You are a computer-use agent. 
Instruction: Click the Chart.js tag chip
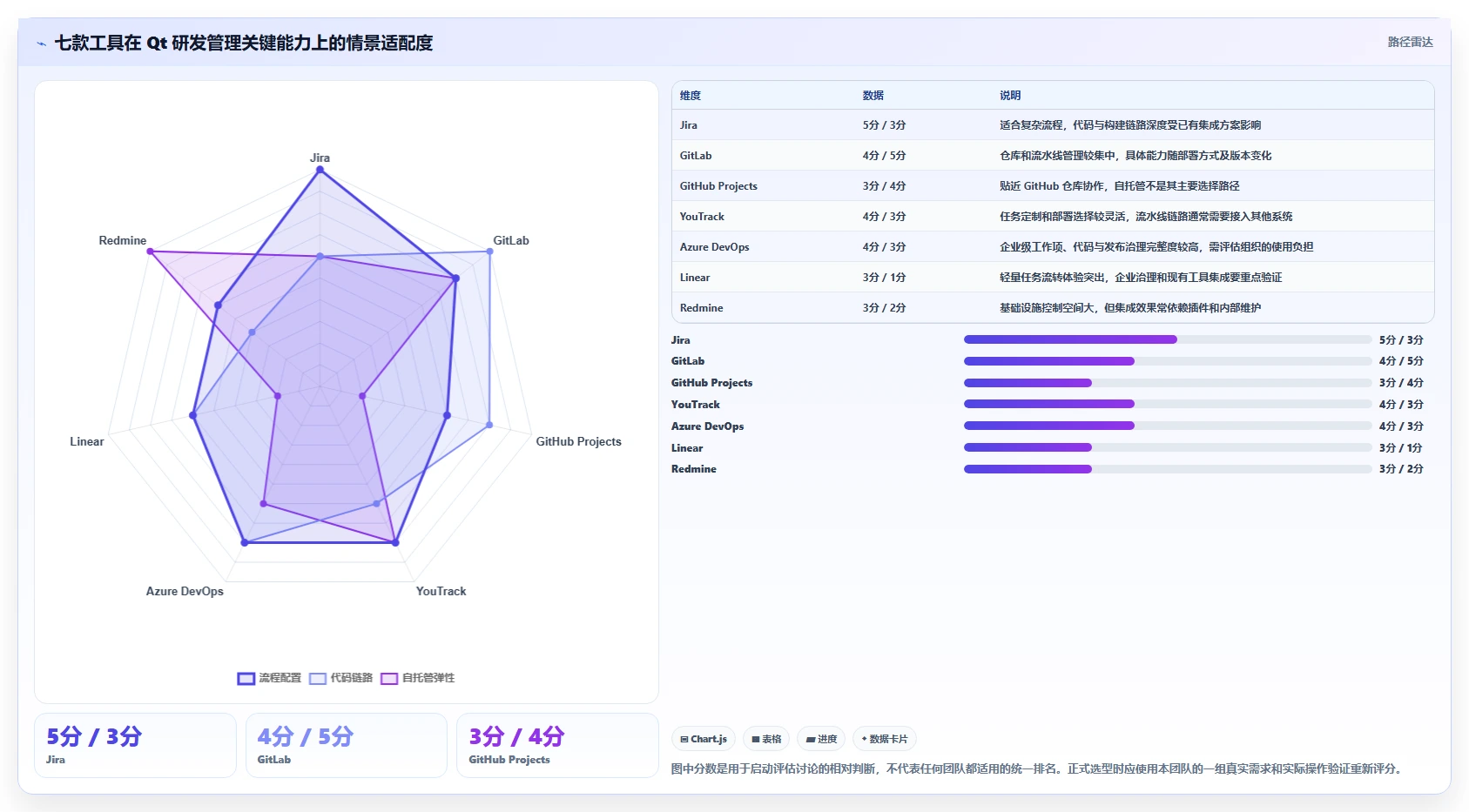tap(704, 739)
